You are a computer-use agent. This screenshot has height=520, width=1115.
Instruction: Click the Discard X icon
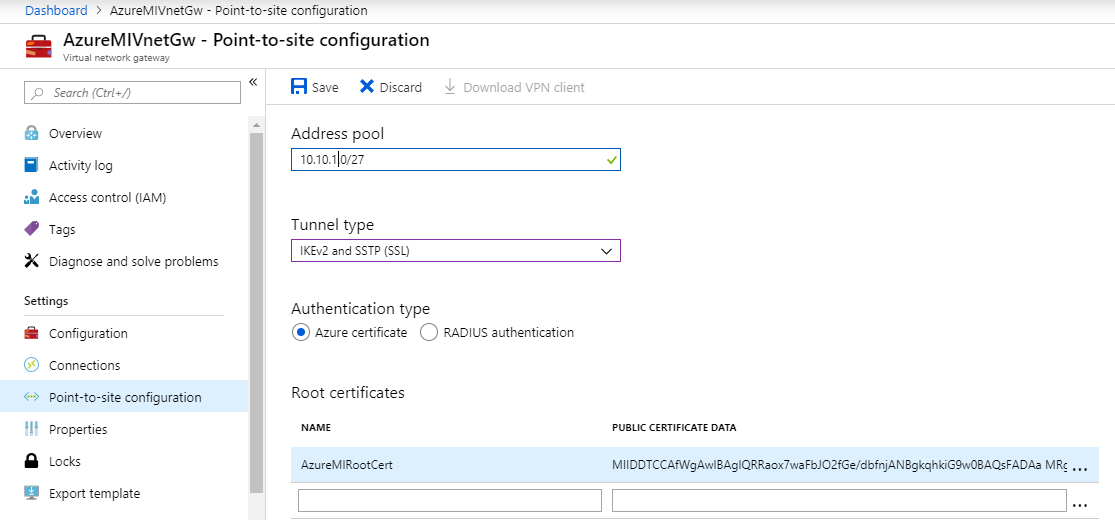(367, 87)
